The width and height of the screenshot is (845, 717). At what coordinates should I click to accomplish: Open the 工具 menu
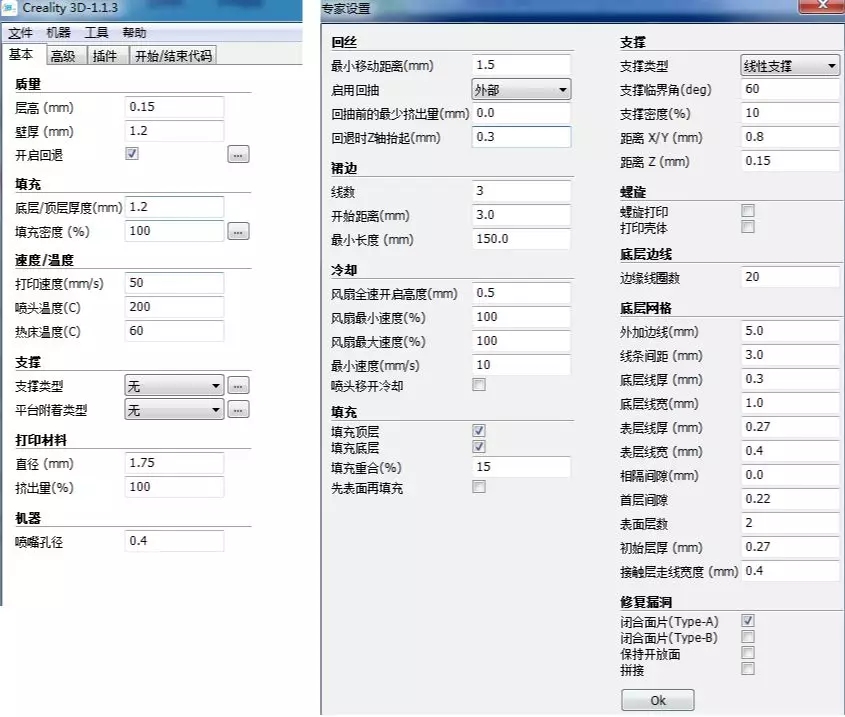point(96,33)
